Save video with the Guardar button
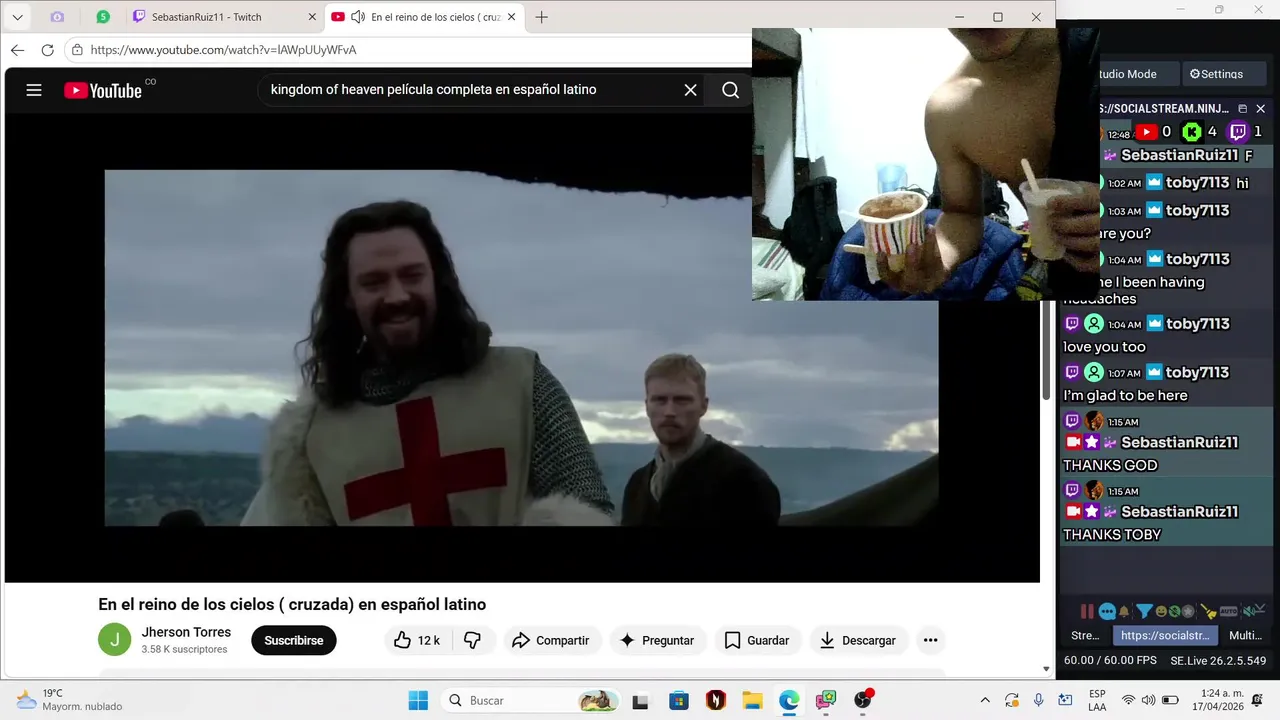1280x720 pixels. [757, 640]
